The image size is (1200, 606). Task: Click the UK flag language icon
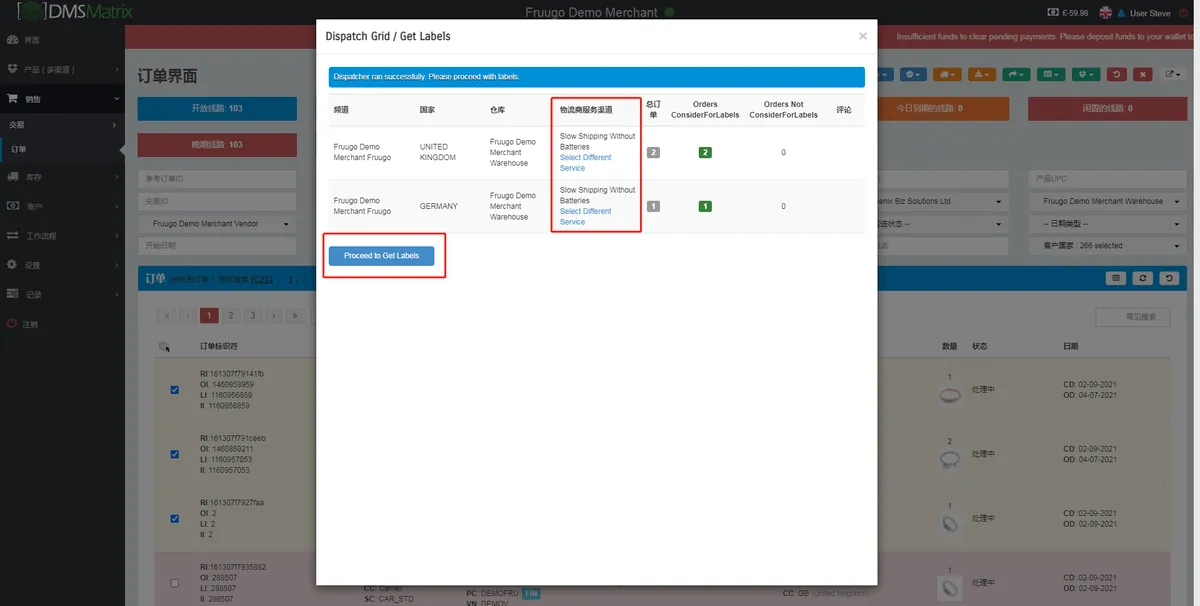pyautogui.click(x=1105, y=13)
